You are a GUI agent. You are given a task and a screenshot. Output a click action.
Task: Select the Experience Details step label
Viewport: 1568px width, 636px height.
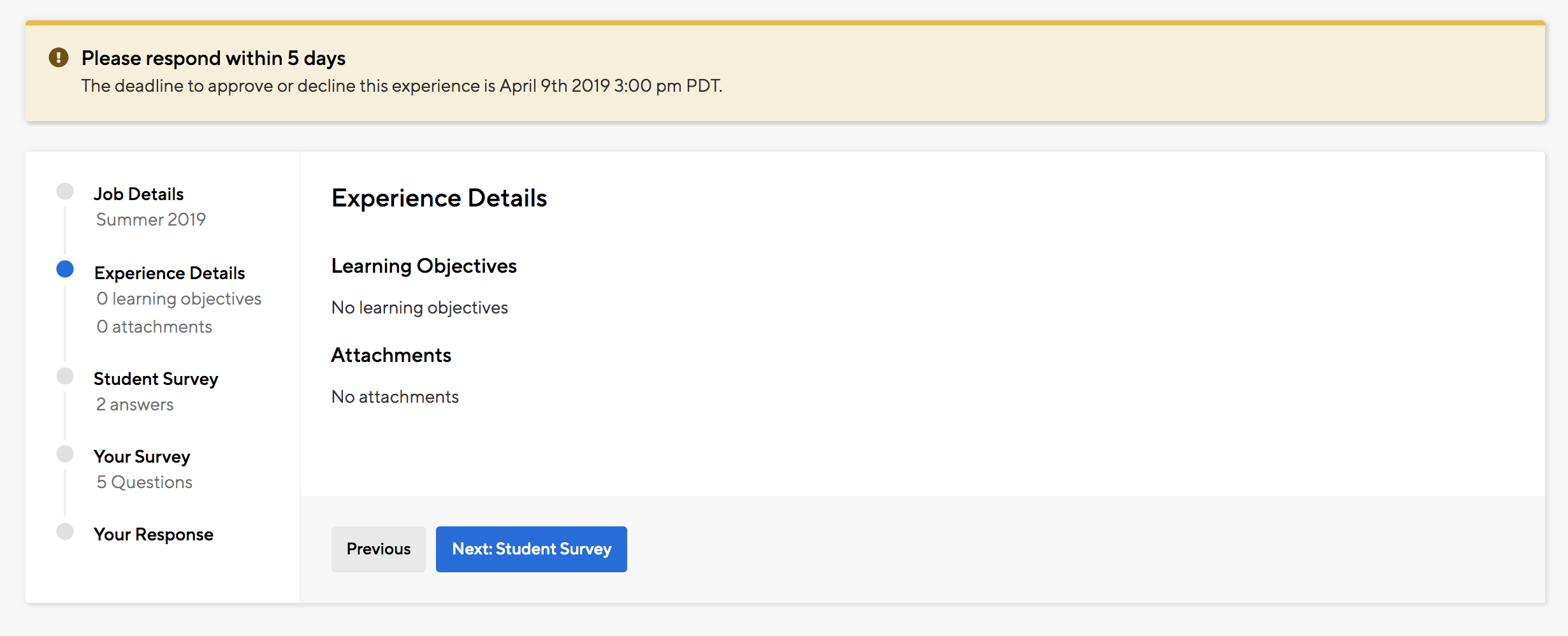[x=170, y=273]
